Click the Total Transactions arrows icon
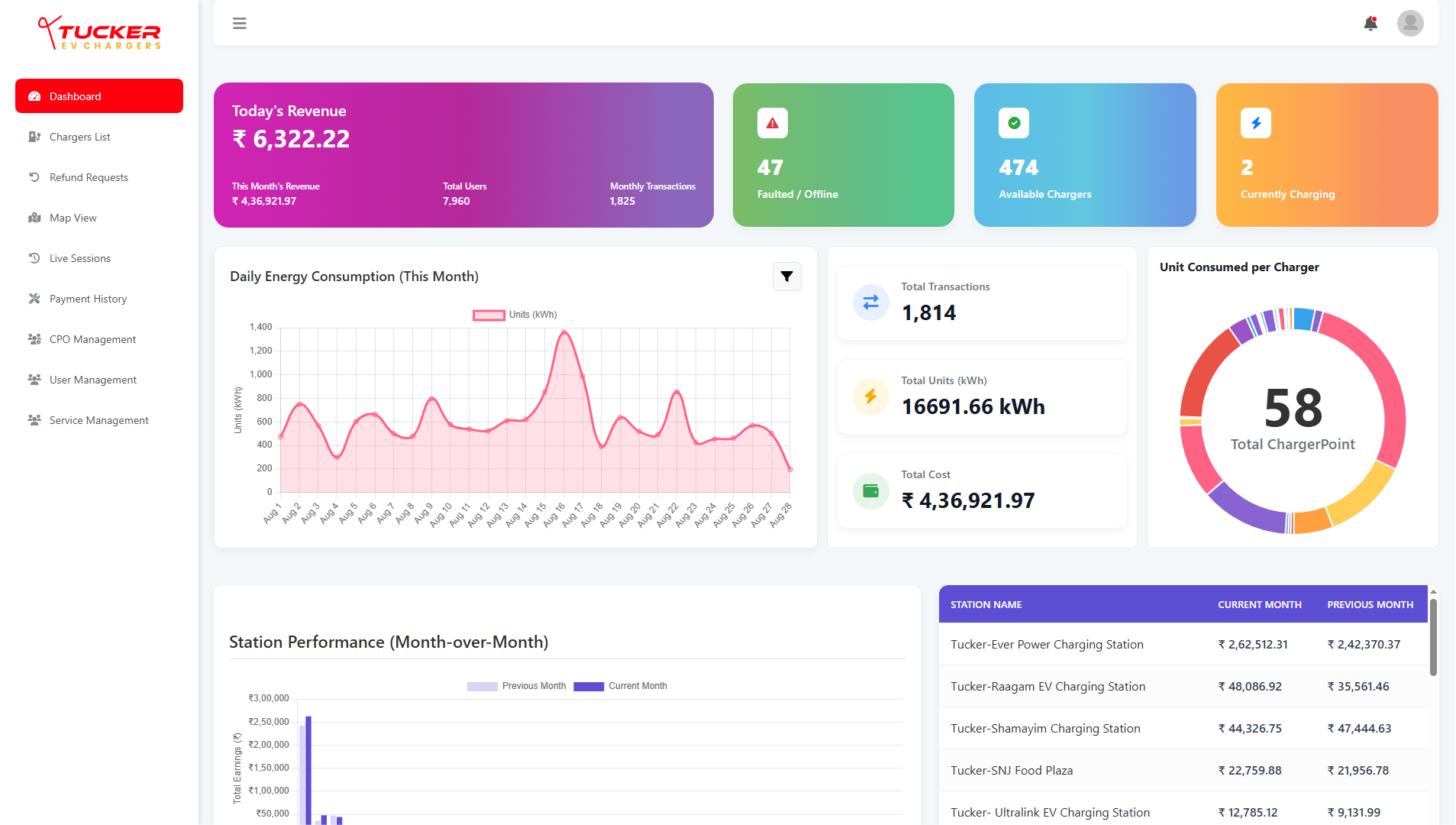Screen dimensions: 1456x825 point(871,302)
